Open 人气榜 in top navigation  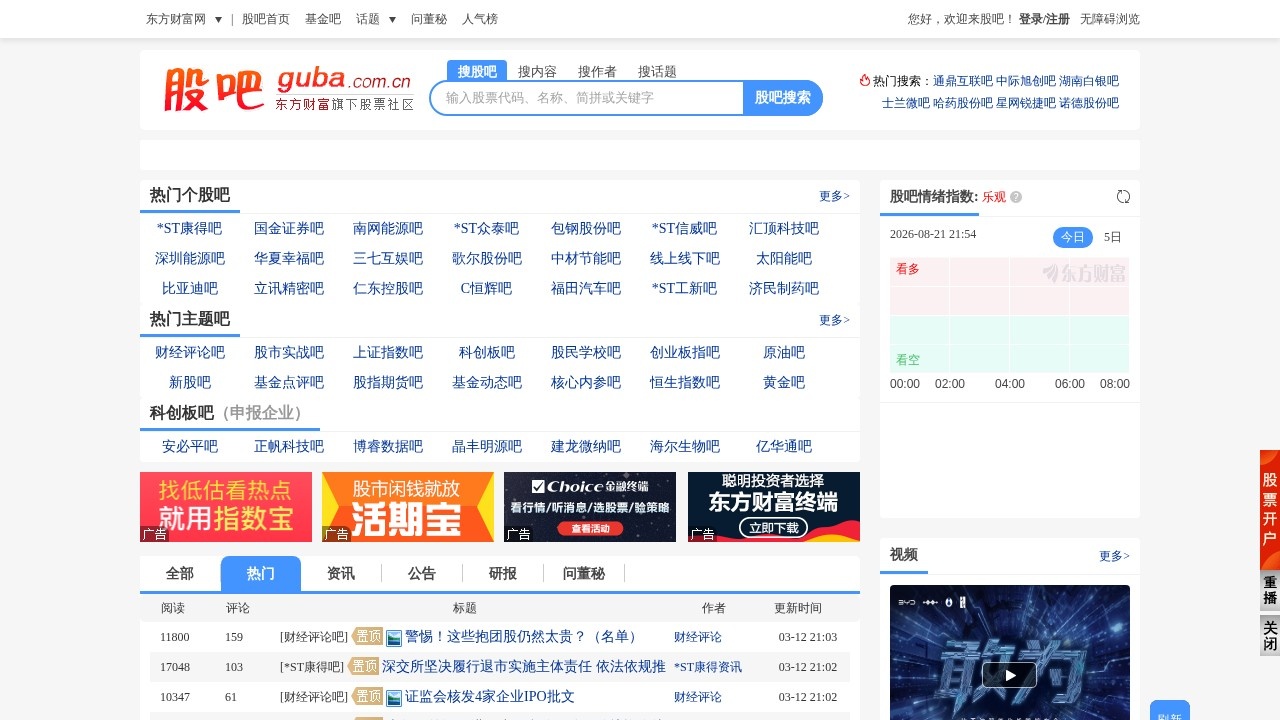coord(480,19)
